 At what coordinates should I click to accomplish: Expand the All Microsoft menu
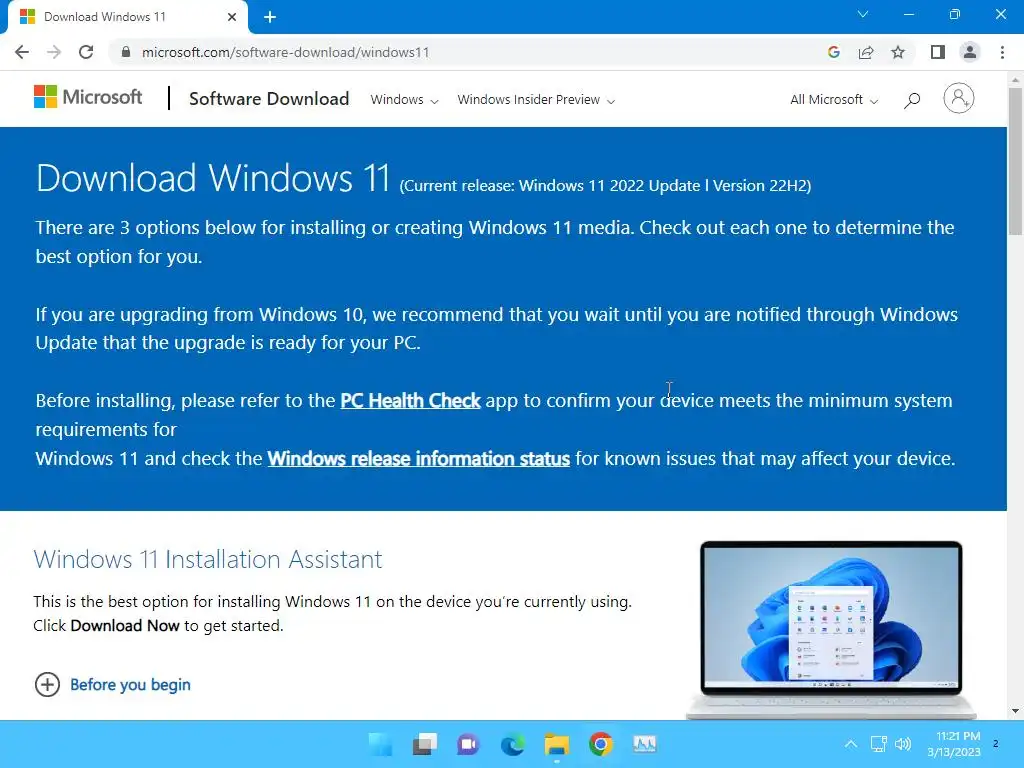834,100
